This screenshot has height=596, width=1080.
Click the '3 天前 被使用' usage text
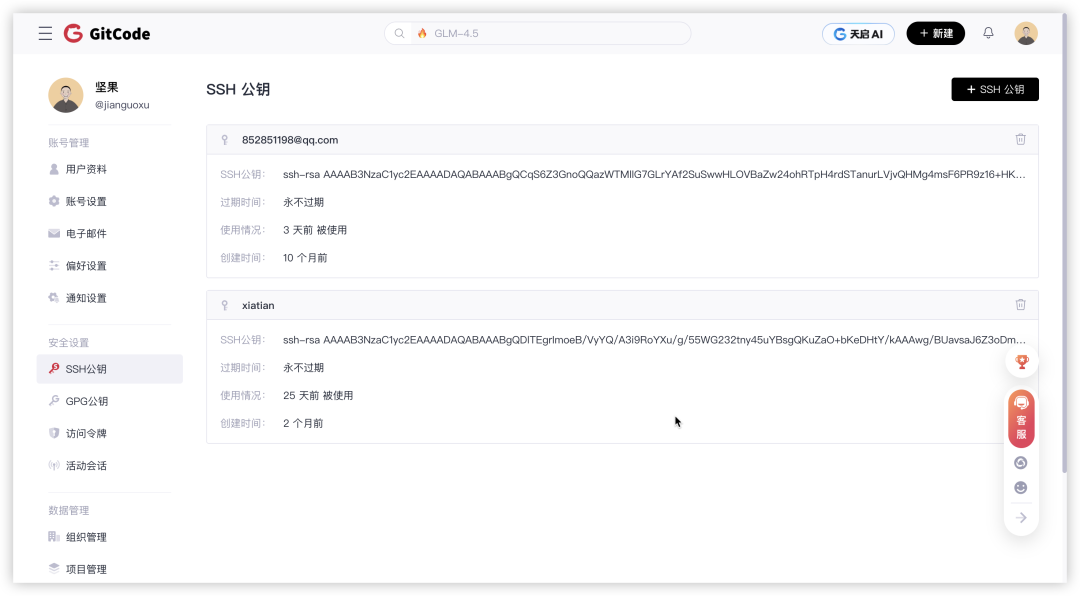tap(315, 230)
